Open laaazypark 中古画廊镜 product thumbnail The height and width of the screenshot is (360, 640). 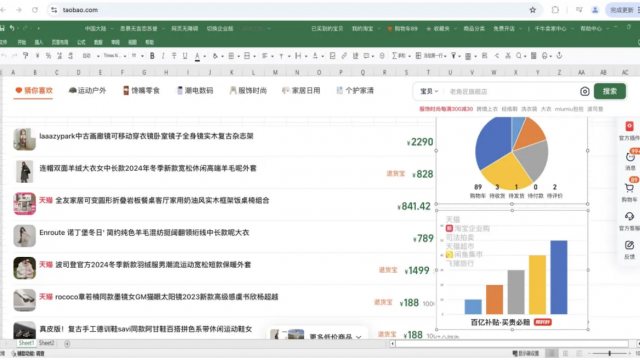[x=24, y=139]
